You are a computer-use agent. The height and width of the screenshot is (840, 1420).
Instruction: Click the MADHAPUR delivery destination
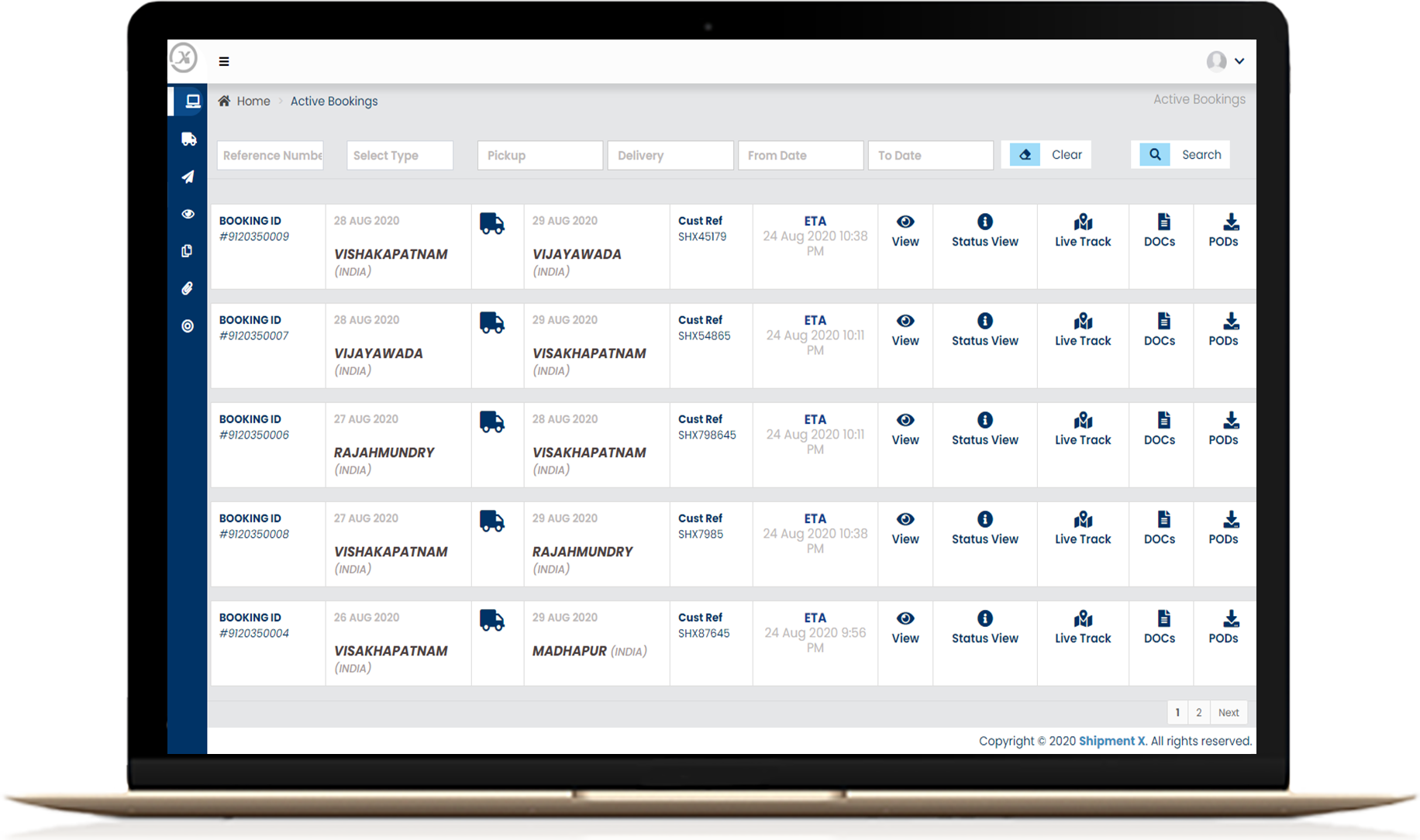(x=570, y=651)
